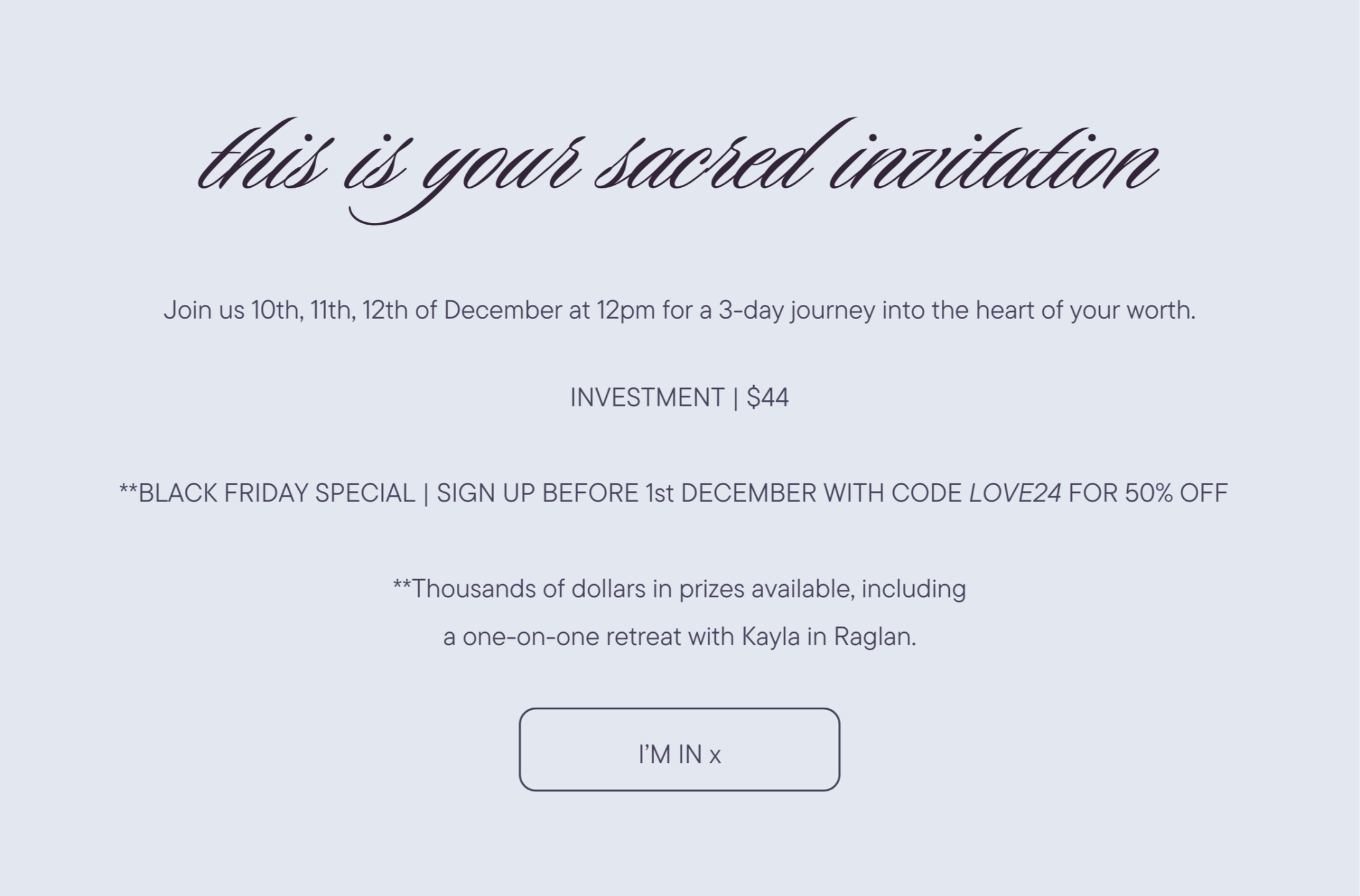
Task: Click the italic LOVE24 discount code
Action: click(1015, 493)
